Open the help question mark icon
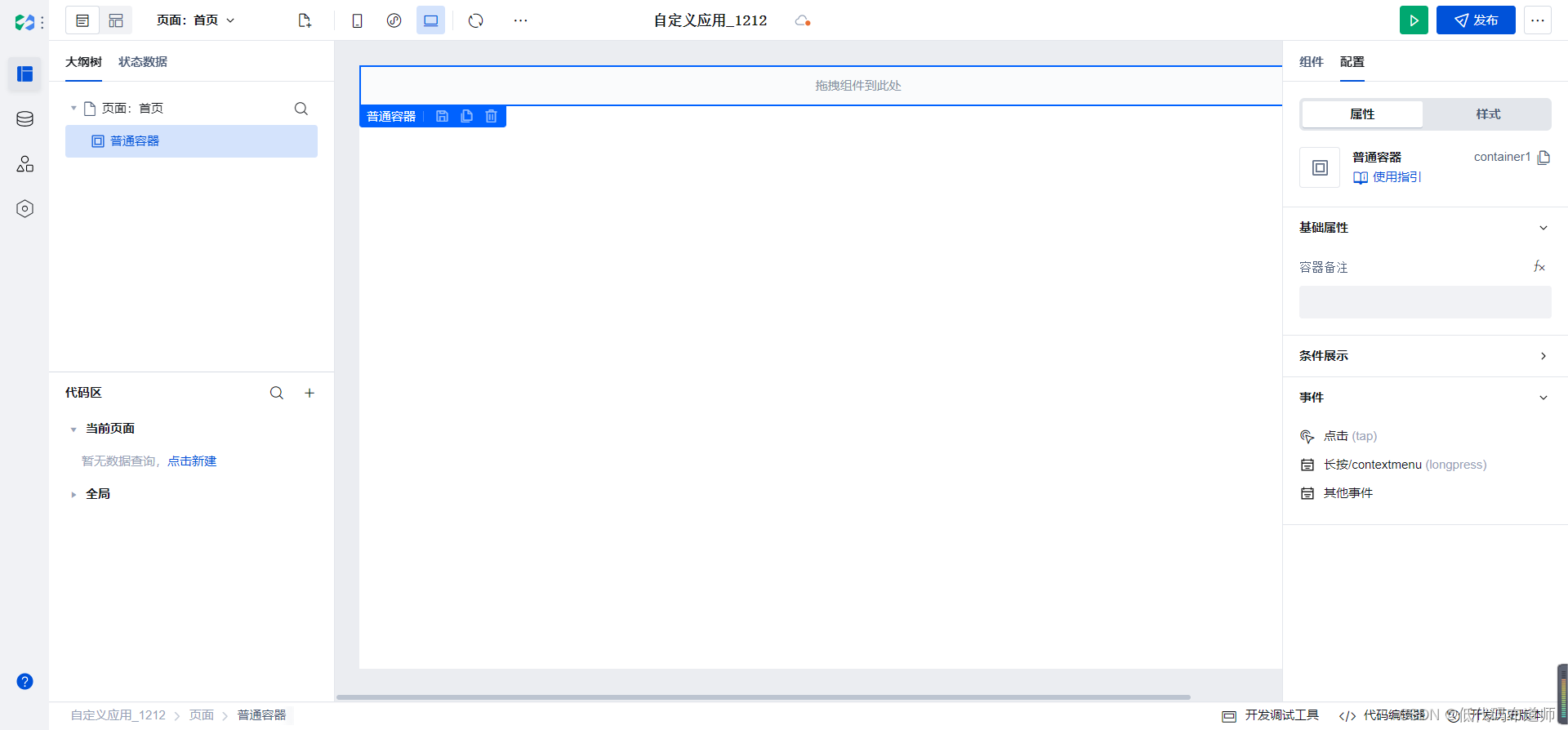The image size is (1568, 730). click(24, 681)
